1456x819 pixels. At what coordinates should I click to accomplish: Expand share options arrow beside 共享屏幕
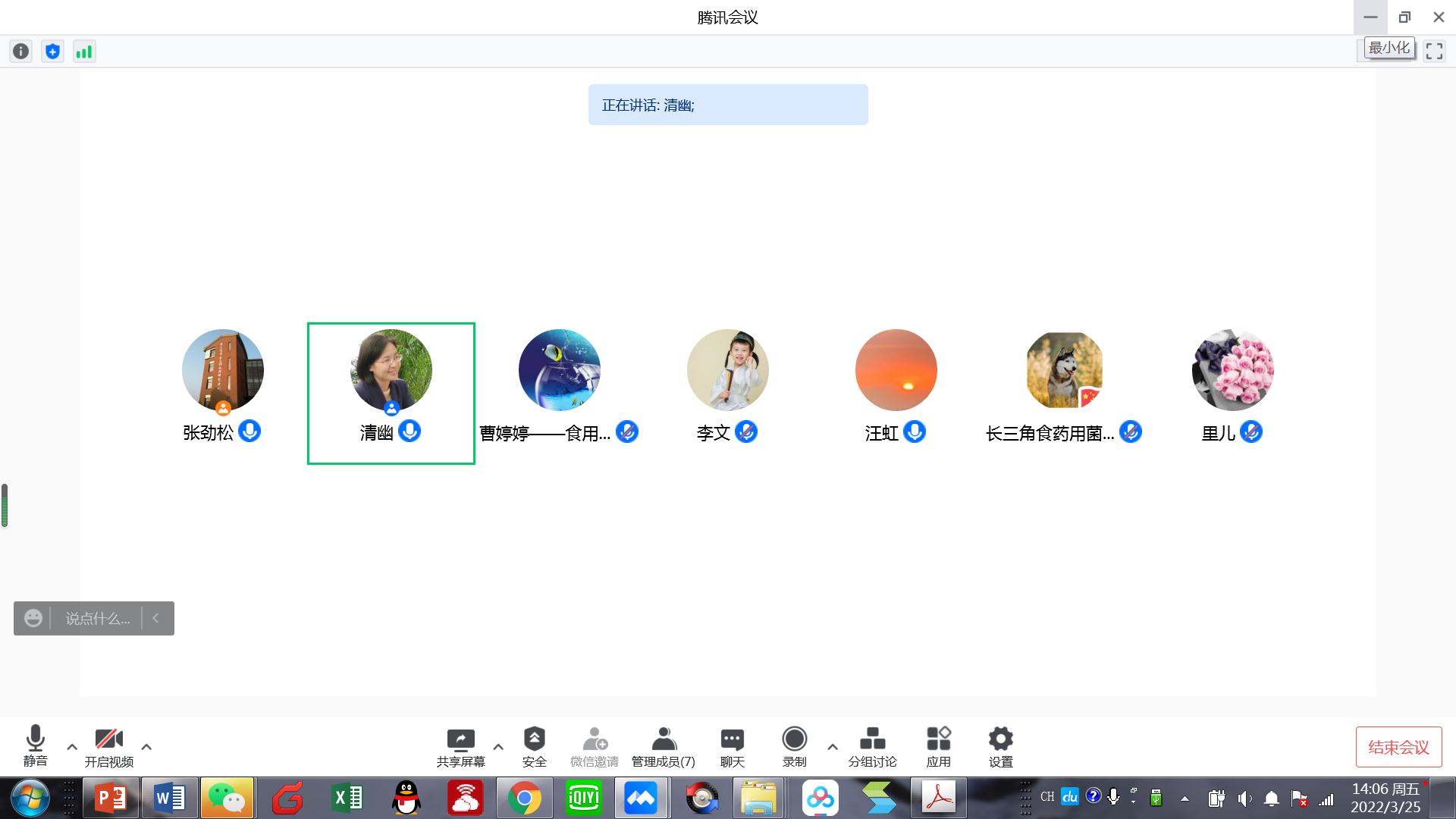click(498, 747)
